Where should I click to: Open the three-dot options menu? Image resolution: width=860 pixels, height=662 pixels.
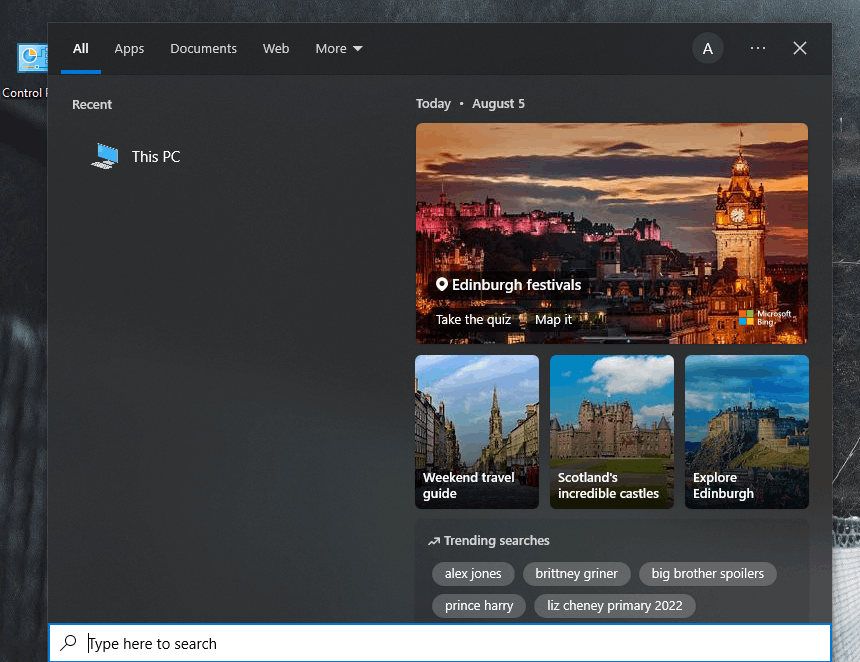757,48
